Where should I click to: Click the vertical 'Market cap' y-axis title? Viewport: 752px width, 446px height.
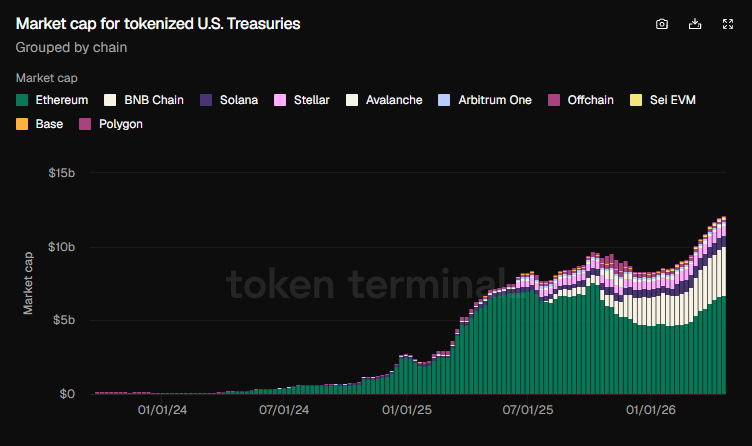click(x=29, y=284)
